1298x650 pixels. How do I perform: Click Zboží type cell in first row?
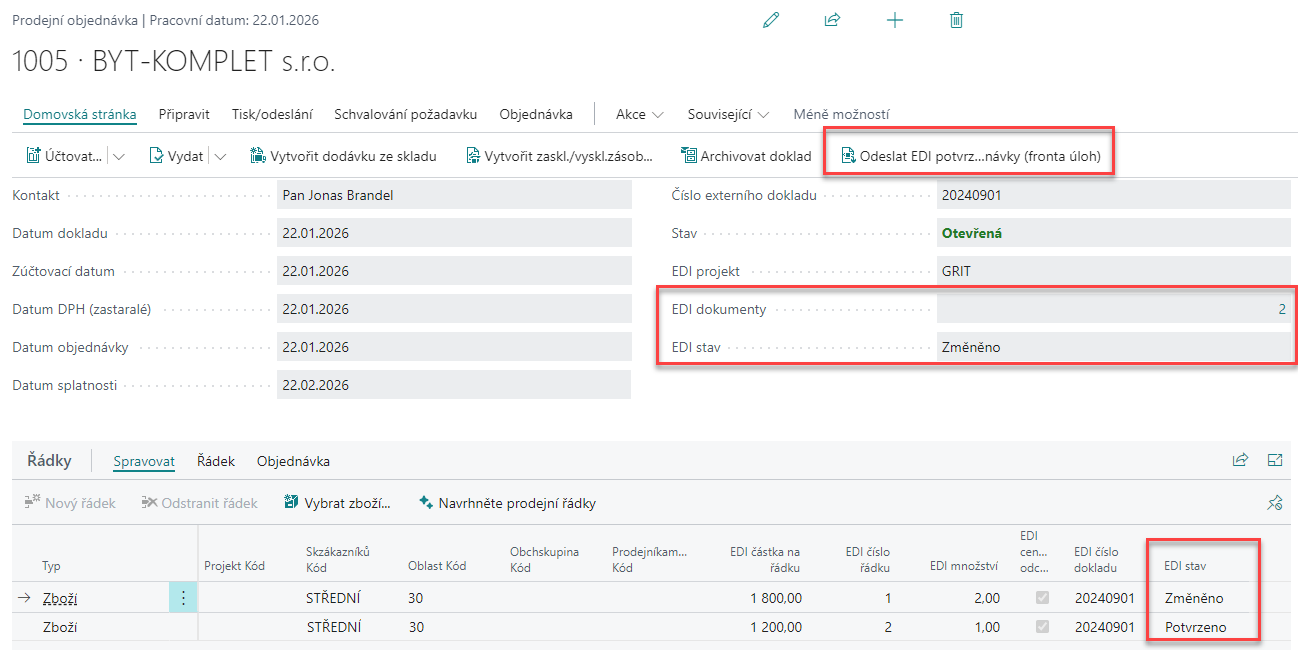(60, 598)
